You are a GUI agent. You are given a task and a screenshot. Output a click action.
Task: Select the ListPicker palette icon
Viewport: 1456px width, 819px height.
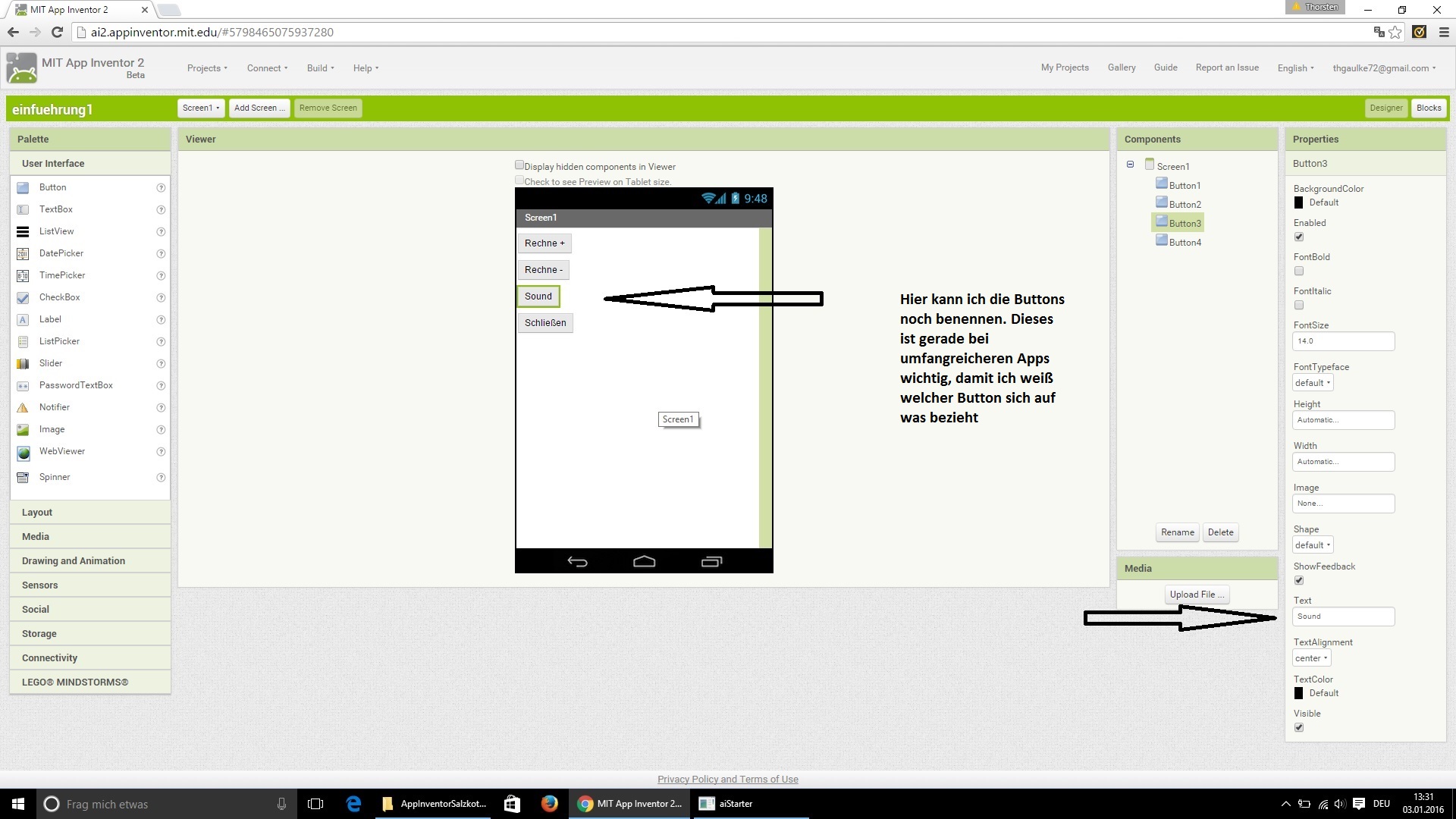click(23, 341)
